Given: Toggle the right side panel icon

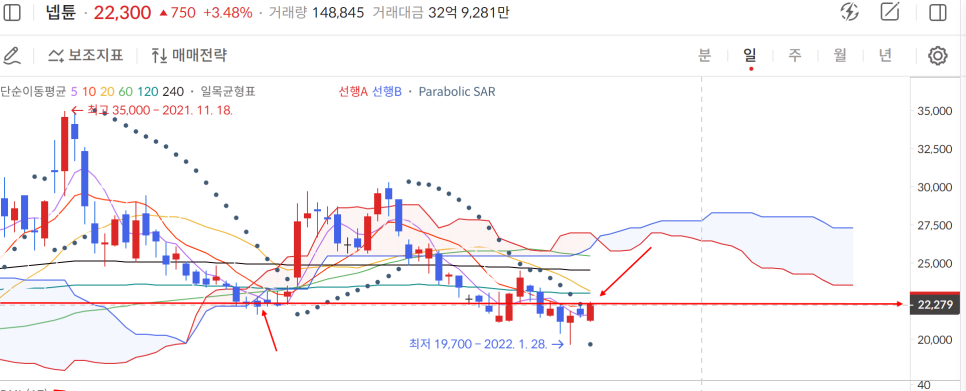Looking at the screenshot, I should [938, 12].
